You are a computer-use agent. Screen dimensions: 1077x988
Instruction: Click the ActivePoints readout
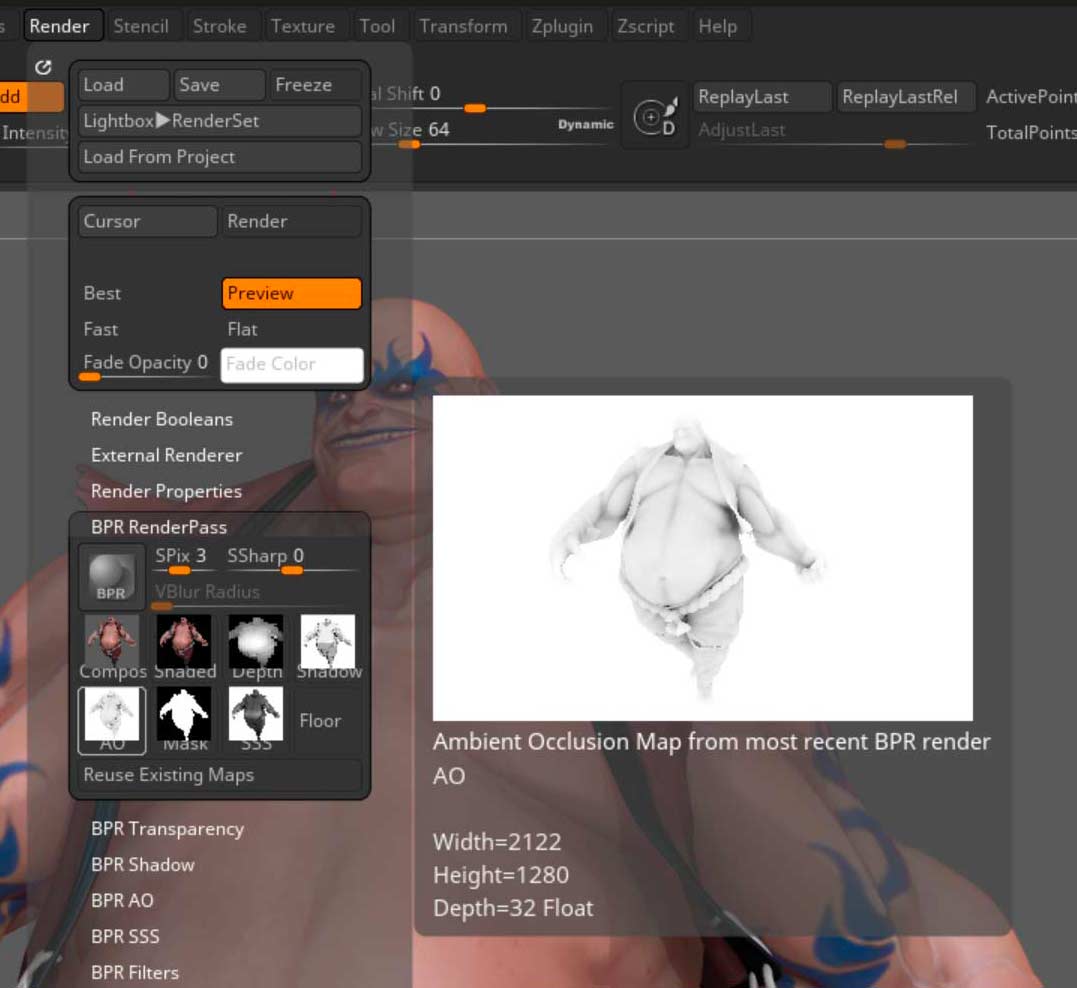tap(1031, 97)
